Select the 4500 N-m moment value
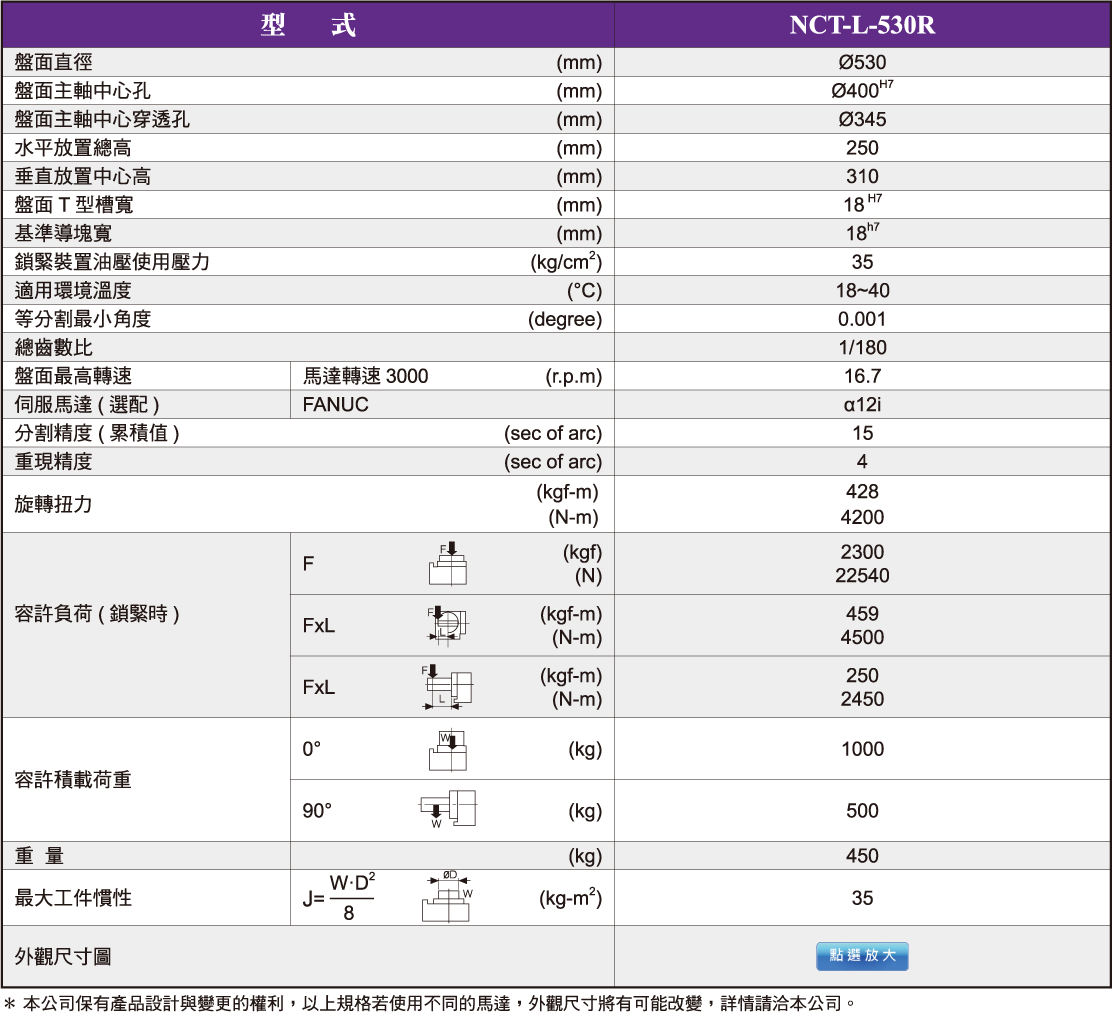 (x=862, y=637)
